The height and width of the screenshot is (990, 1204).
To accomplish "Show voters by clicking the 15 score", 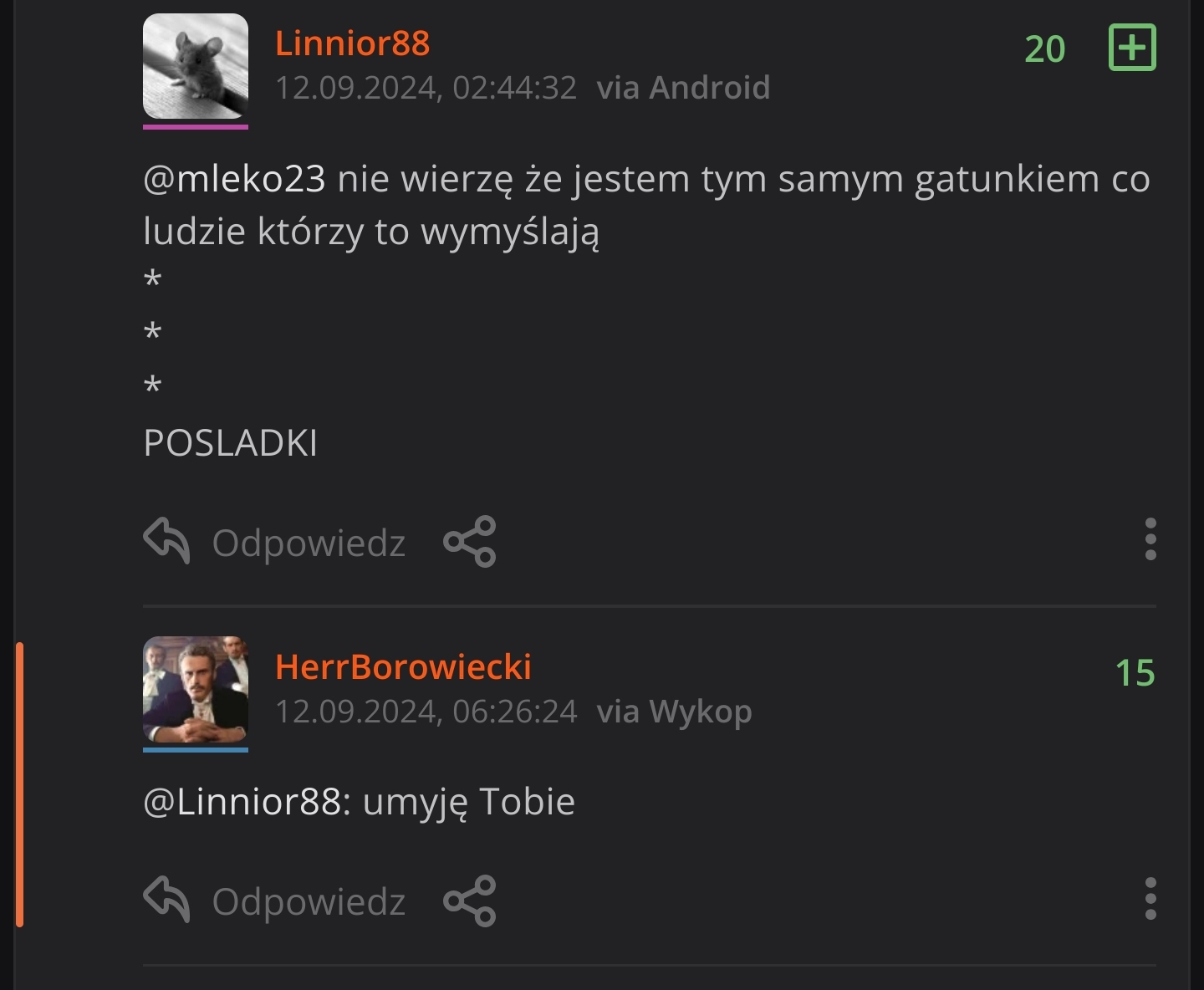I will (1135, 673).
